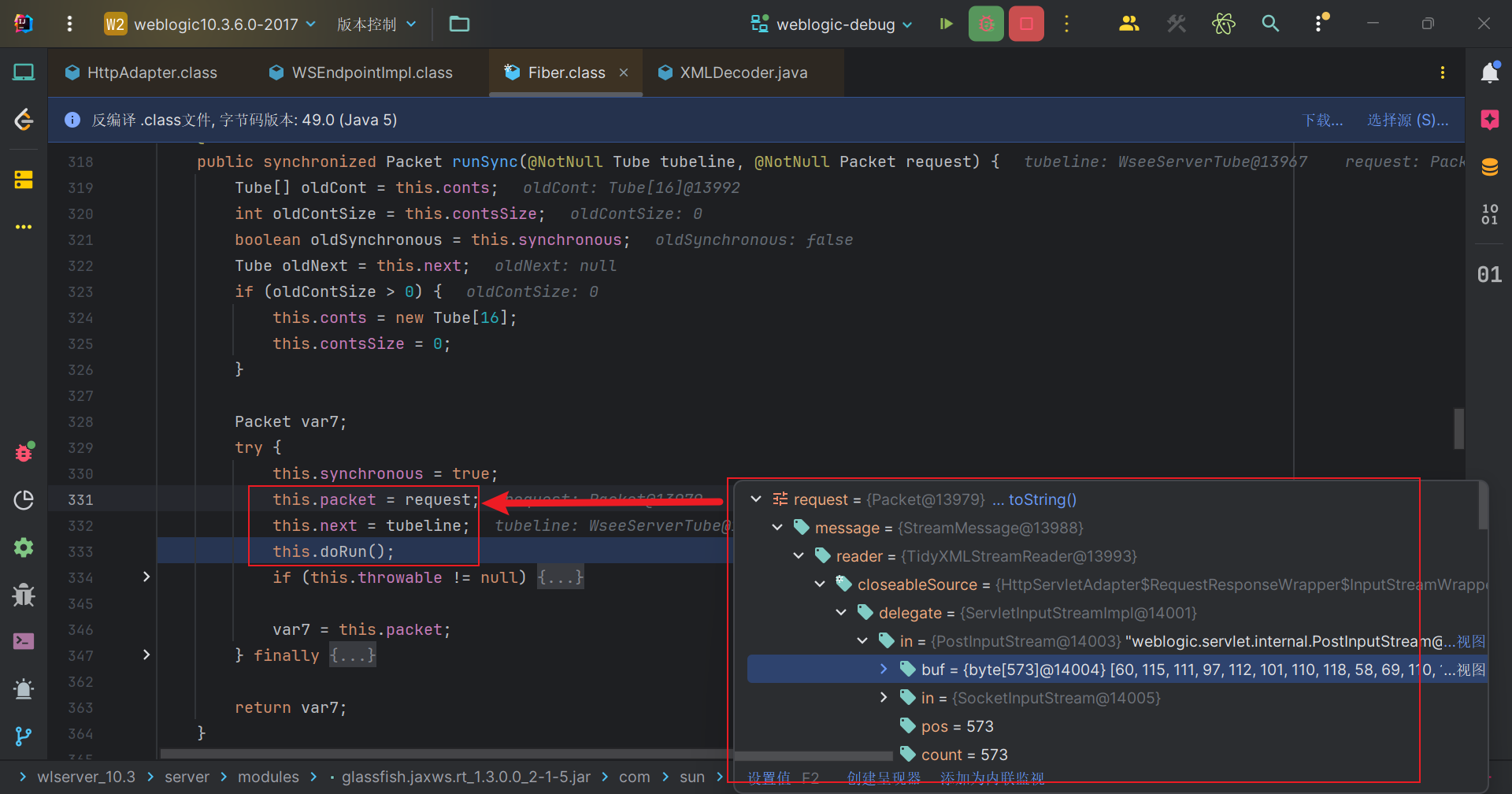
Task: Close the Fiber.class tab
Action: 624,72
